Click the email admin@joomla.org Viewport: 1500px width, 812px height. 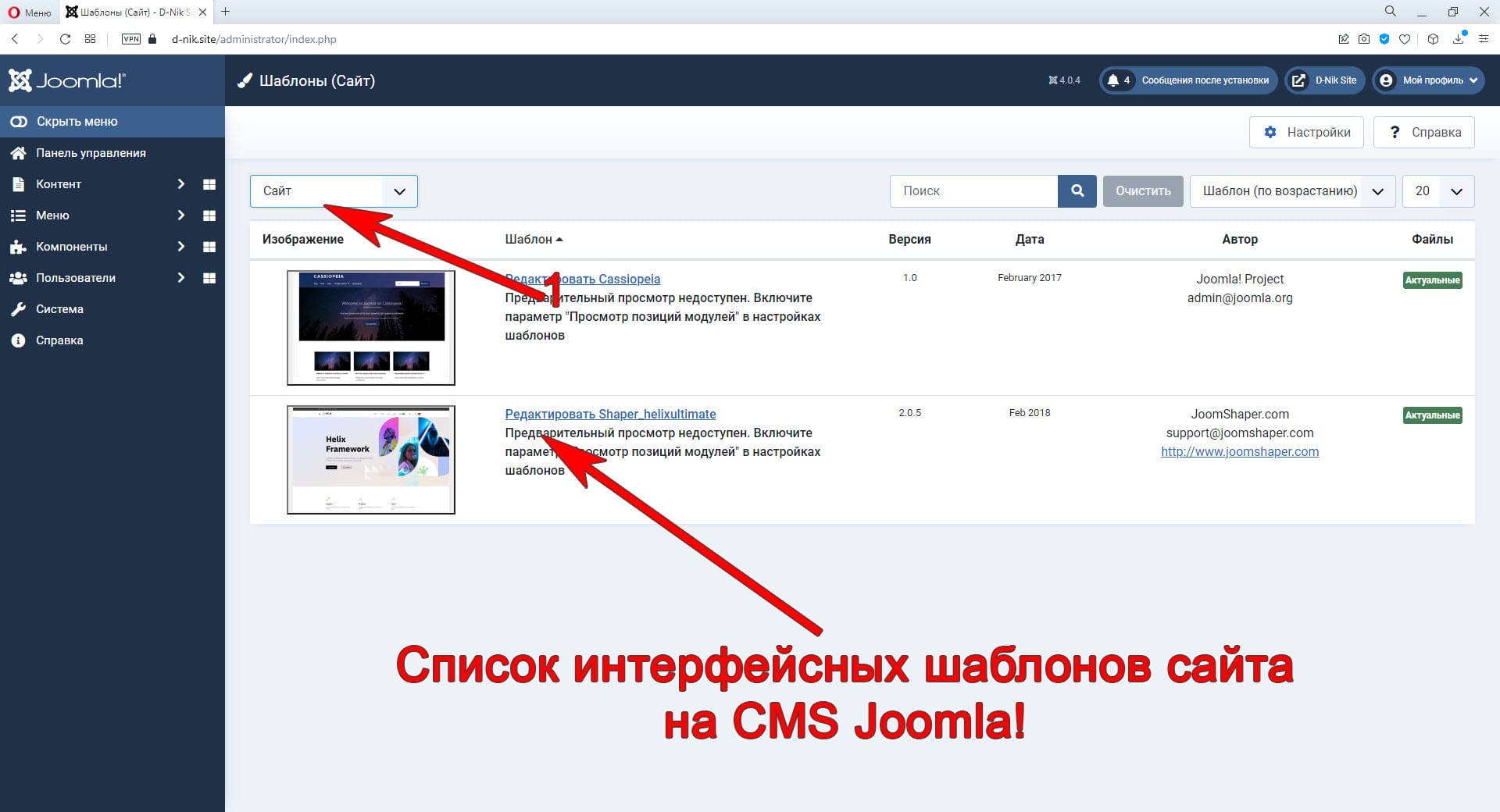click(1240, 297)
